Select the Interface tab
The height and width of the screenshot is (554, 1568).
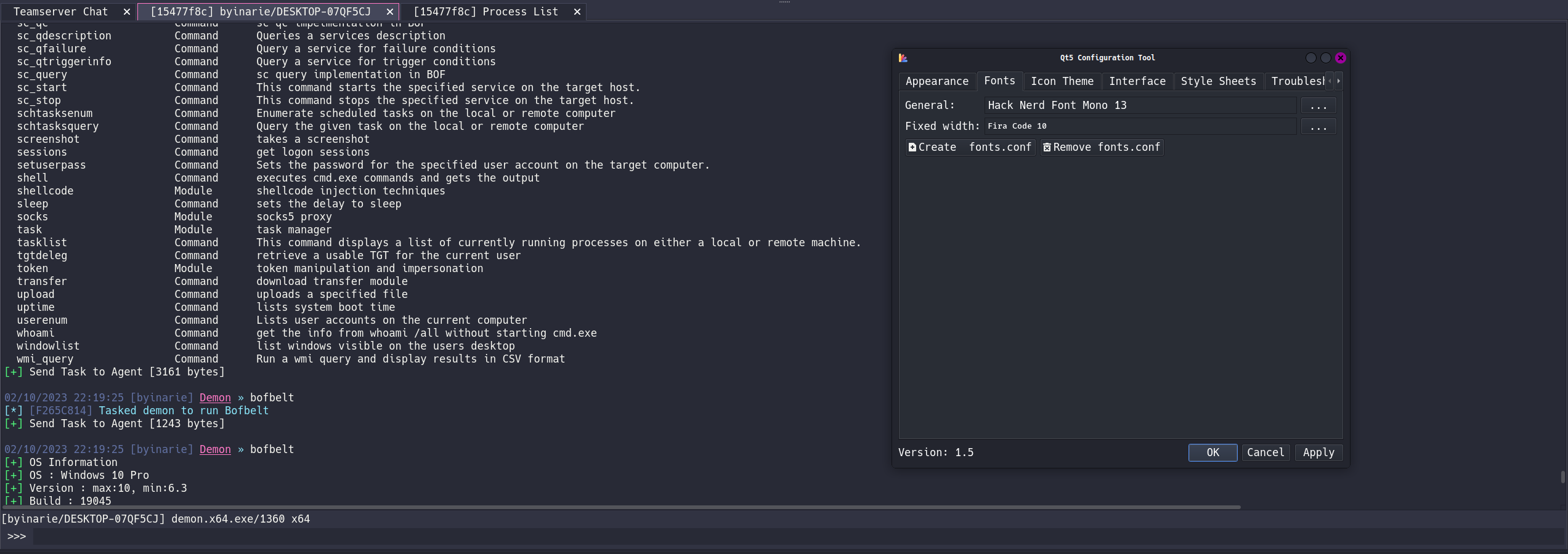tap(1137, 81)
